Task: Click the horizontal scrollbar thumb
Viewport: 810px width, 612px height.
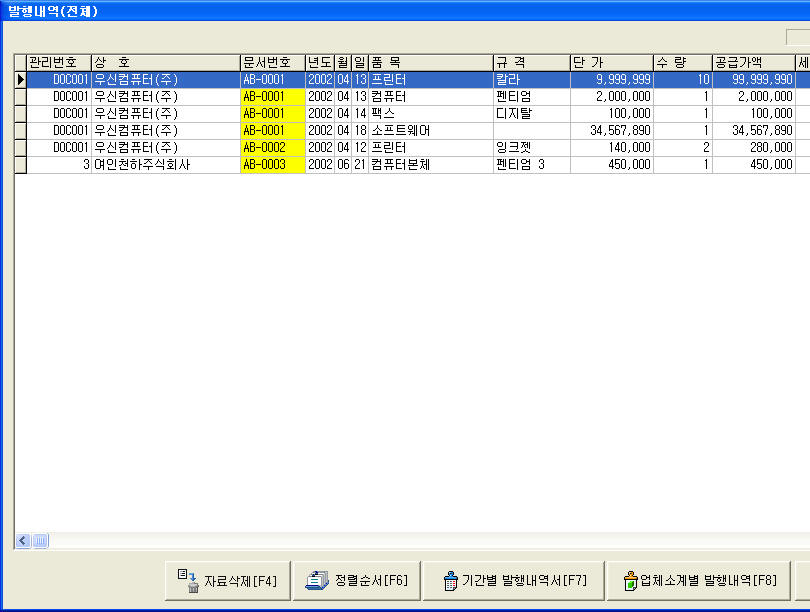Action: point(40,541)
